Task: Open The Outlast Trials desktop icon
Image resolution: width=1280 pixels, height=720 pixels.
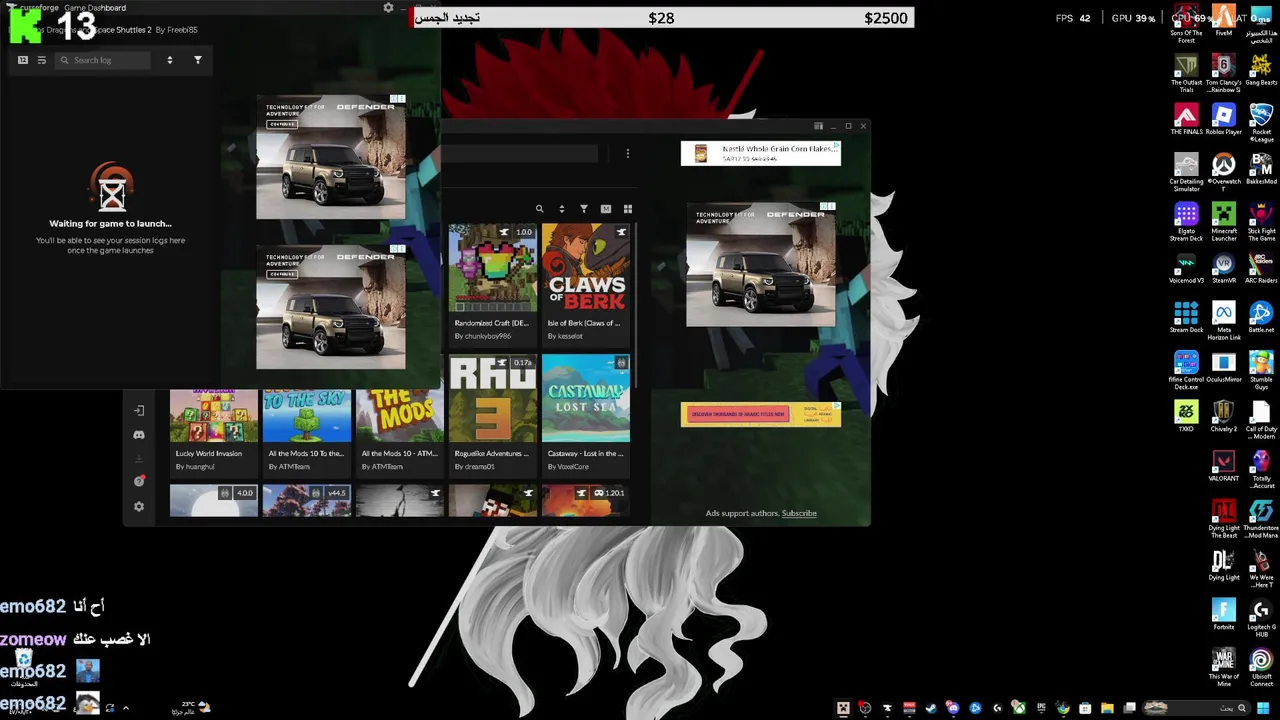Action: pyautogui.click(x=1186, y=74)
